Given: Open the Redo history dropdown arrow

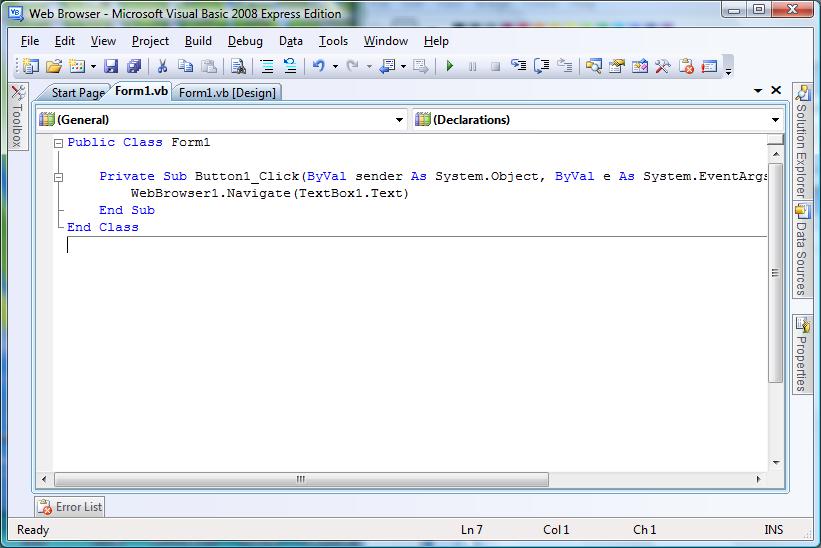Looking at the screenshot, I should pyautogui.click(x=369, y=66).
